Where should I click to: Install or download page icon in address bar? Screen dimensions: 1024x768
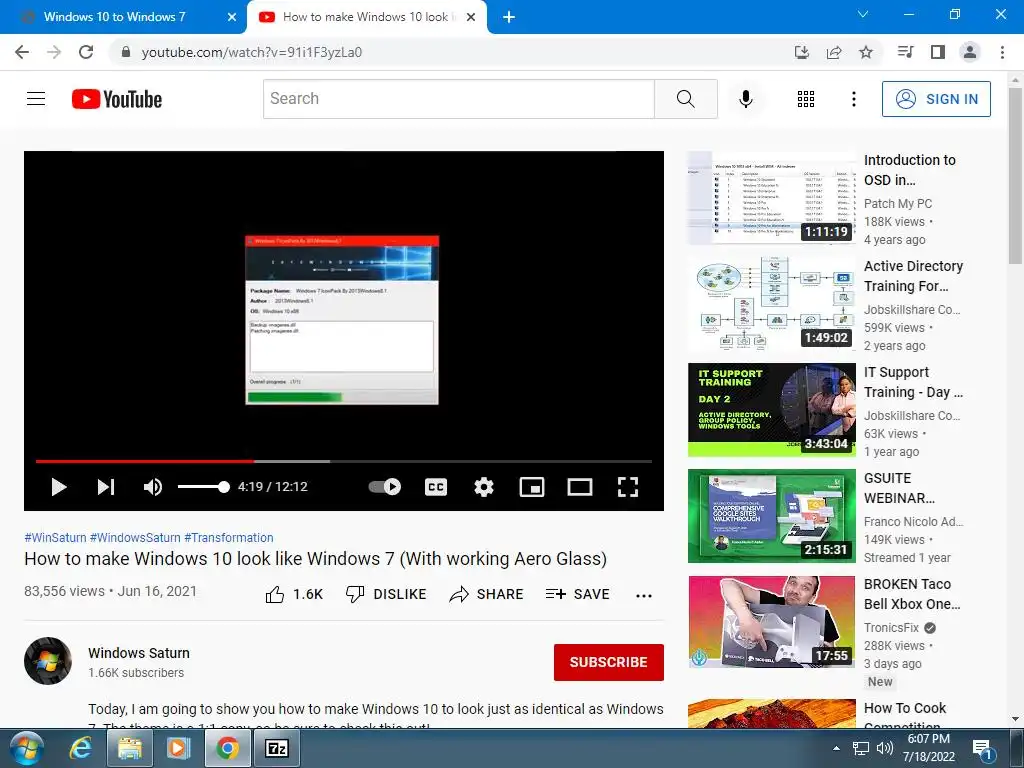click(x=802, y=52)
